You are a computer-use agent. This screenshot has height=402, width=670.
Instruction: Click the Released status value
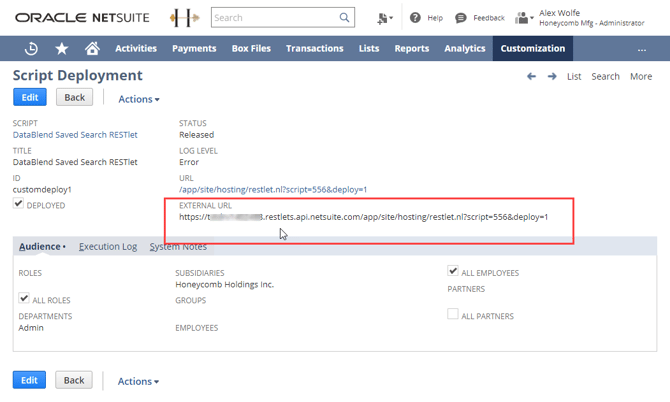pos(197,135)
